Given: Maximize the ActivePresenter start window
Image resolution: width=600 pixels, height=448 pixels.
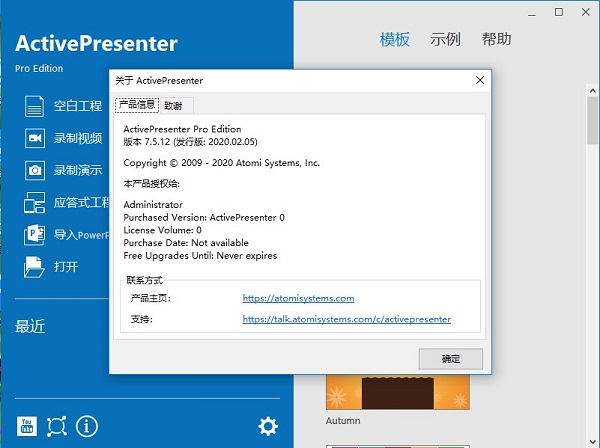Looking at the screenshot, I should click(x=559, y=12).
